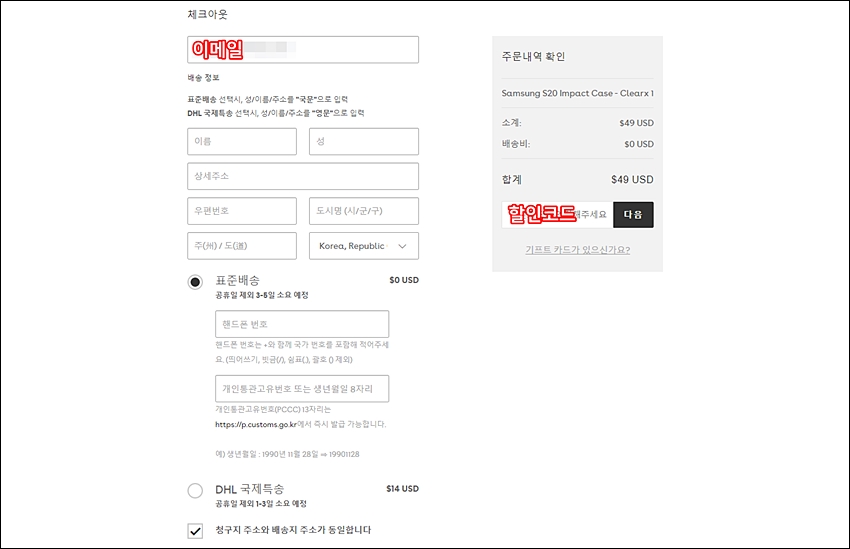Screen dimensions: 850x549
Task: Toggle billing address same as shipping checkbox
Action: (x=195, y=531)
